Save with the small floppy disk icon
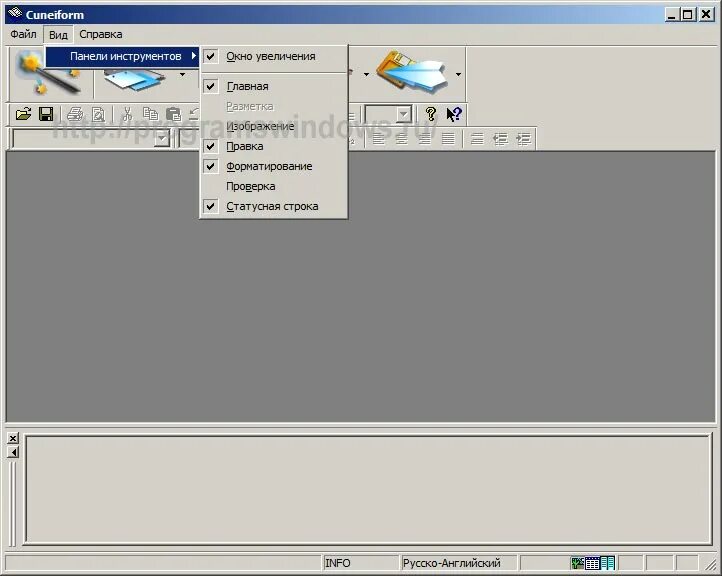Viewport: 722px width, 576px height. click(46, 114)
